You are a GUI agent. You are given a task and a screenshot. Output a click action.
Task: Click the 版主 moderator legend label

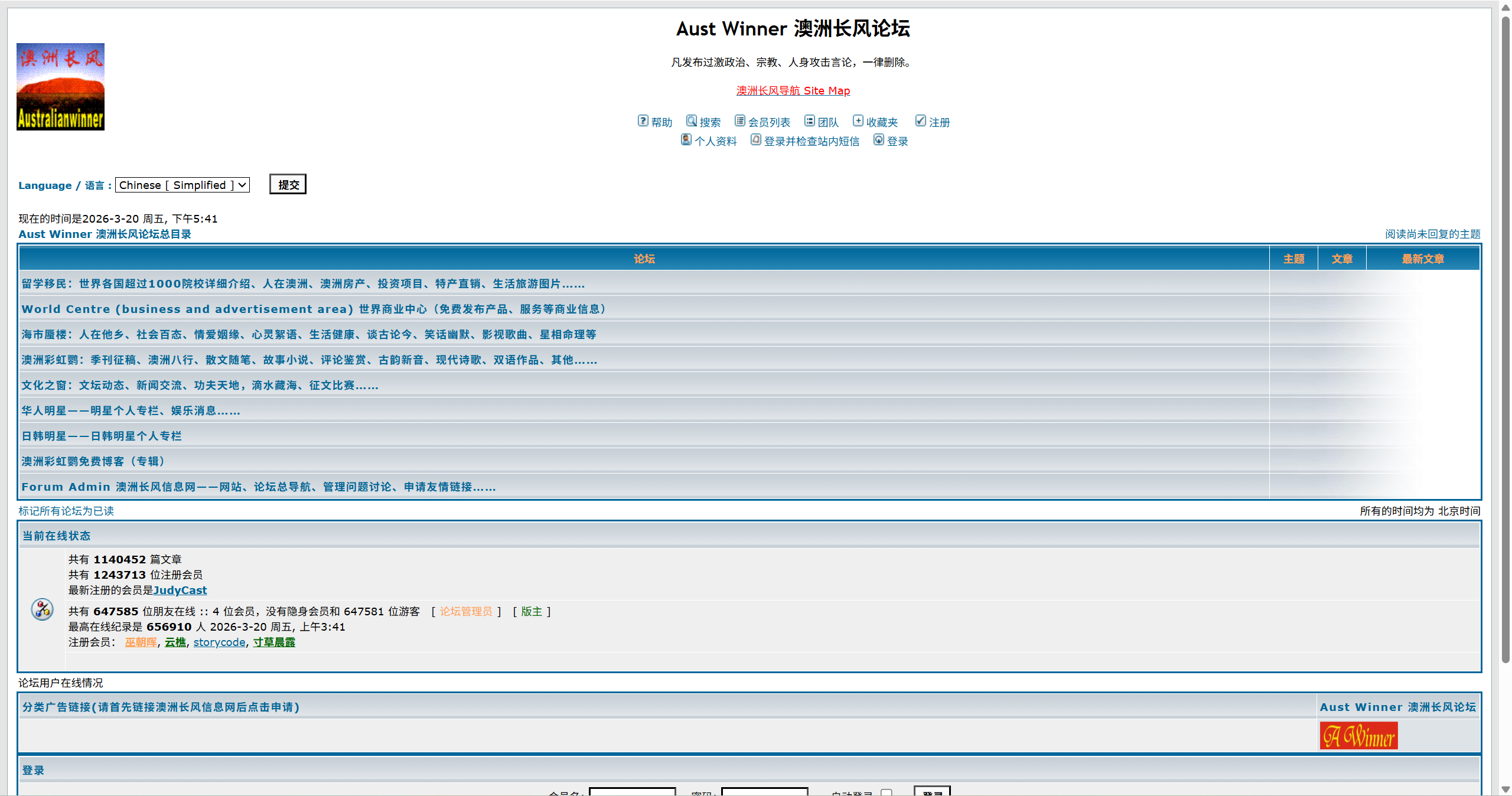[532, 611]
